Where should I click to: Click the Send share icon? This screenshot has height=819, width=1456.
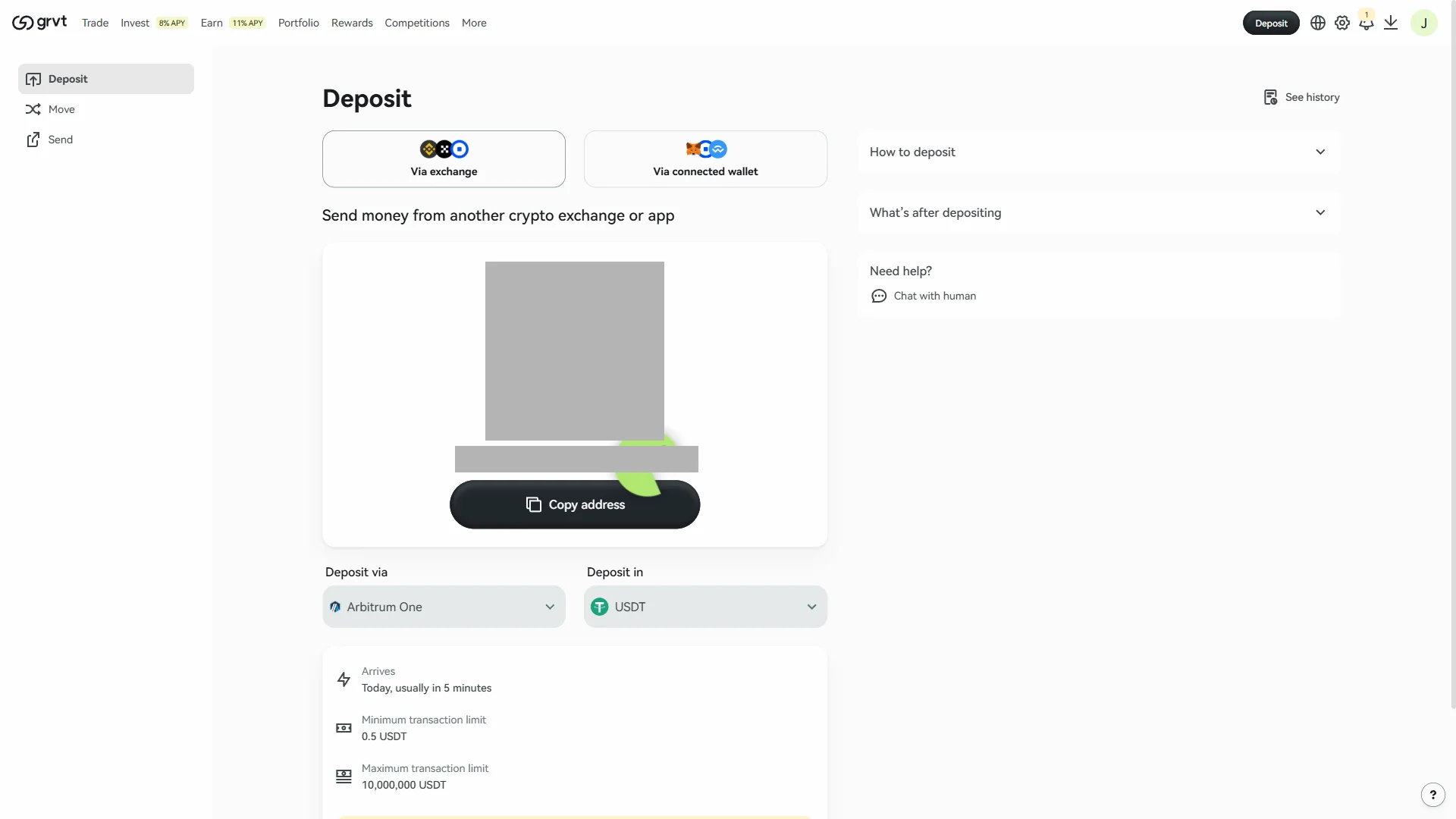[x=33, y=140]
